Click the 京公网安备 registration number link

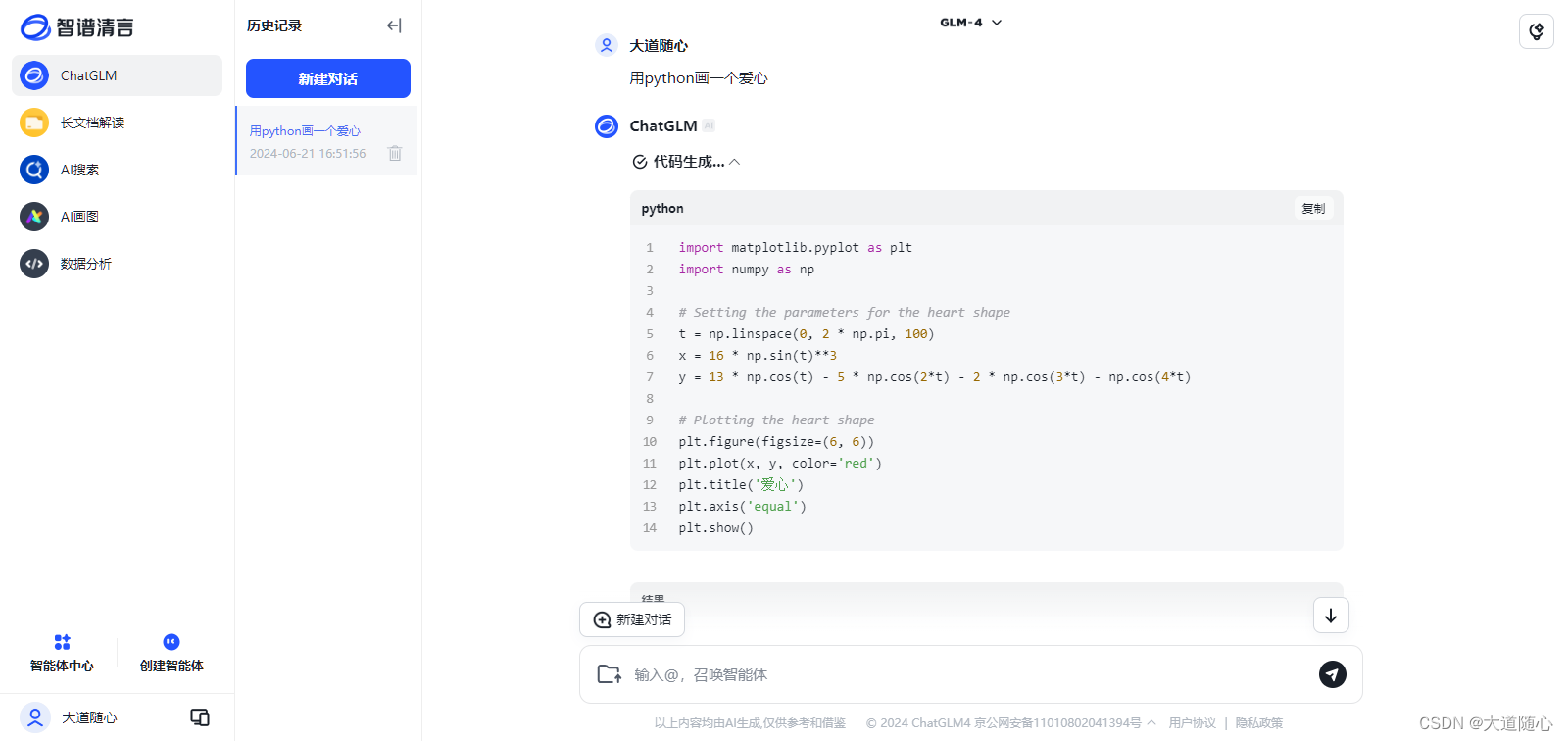1057,723
